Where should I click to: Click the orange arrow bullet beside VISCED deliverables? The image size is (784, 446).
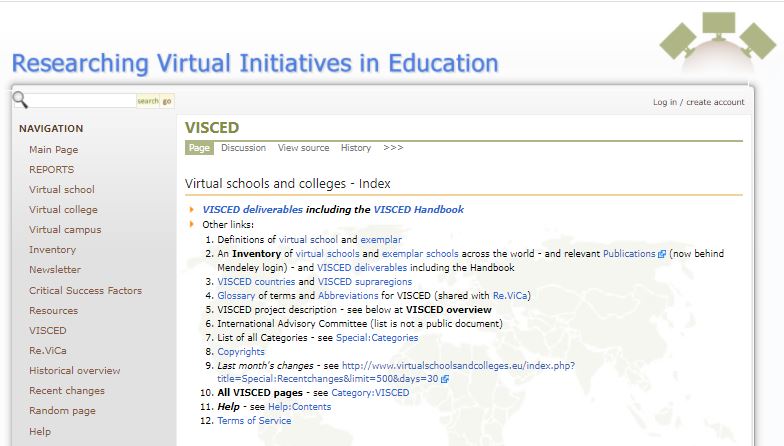click(x=192, y=210)
